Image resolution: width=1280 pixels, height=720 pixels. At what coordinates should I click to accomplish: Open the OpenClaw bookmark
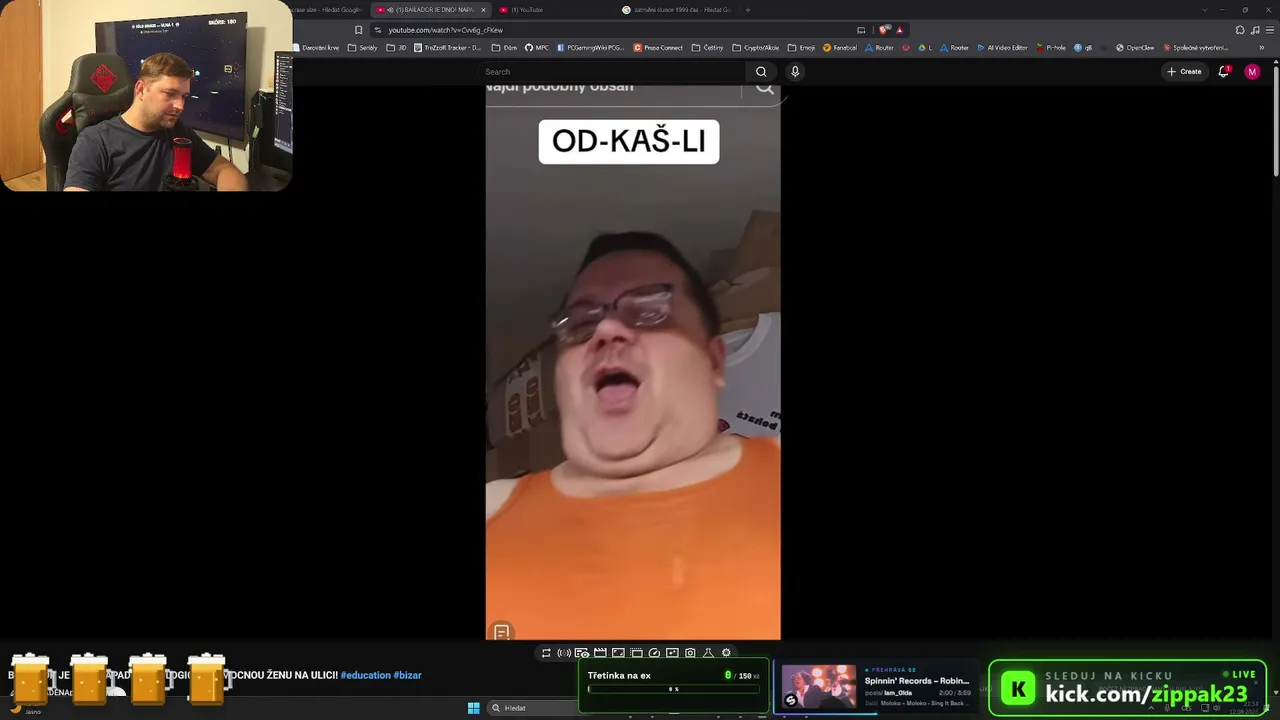1135,47
